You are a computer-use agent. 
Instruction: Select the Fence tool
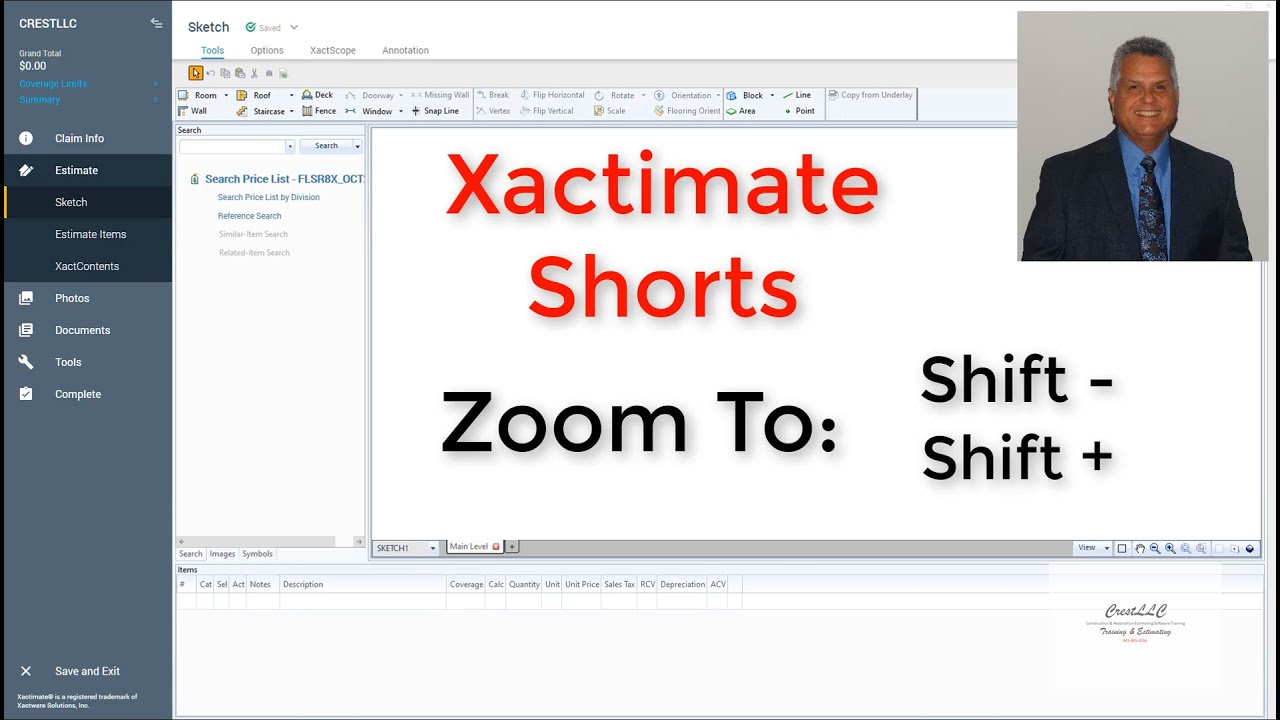tap(318, 111)
